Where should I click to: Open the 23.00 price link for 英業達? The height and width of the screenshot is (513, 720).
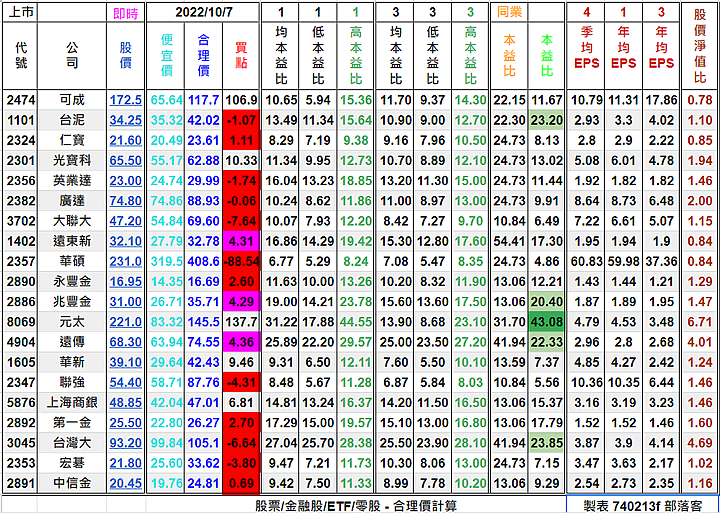(x=125, y=180)
